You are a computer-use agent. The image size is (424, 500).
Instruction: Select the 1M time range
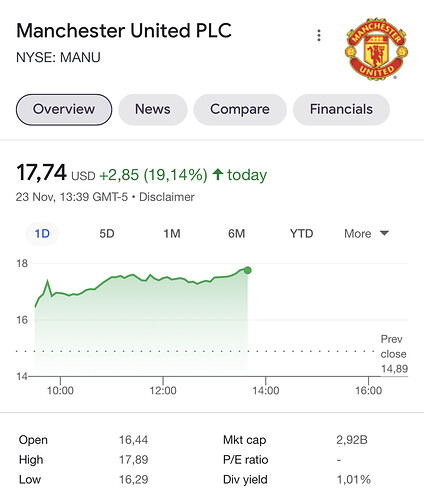click(x=172, y=233)
